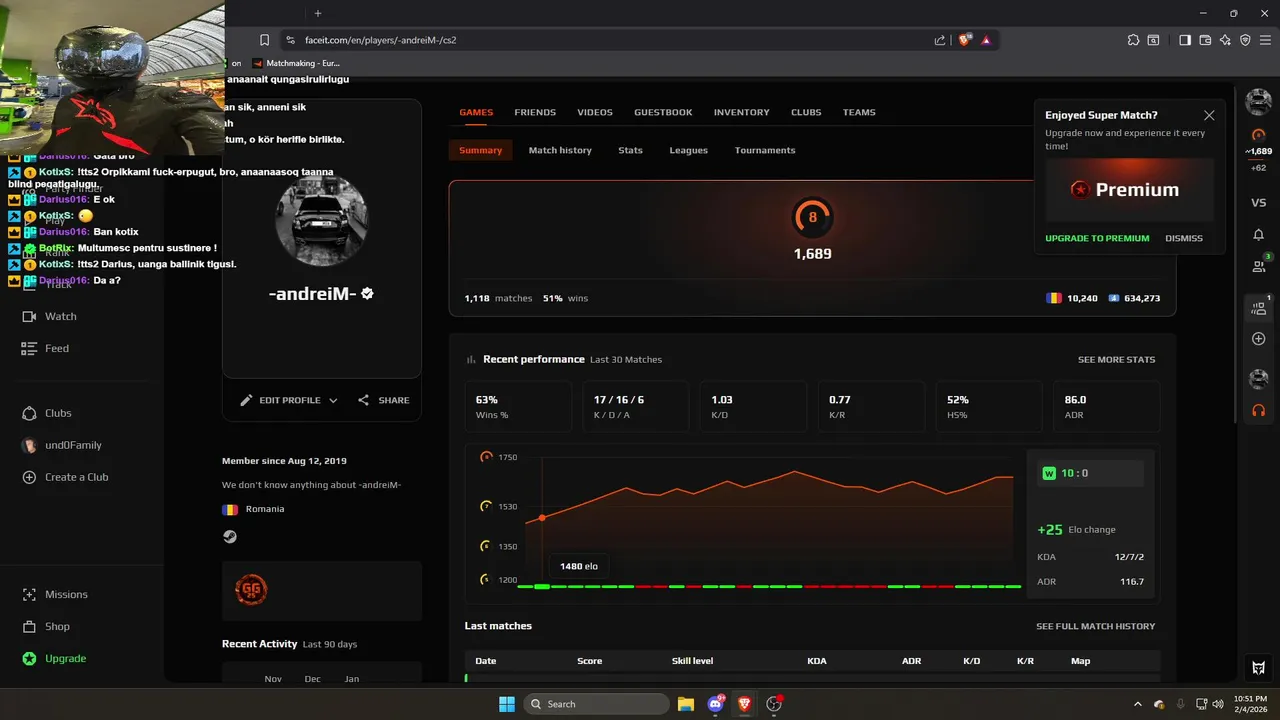Open the Guestbook tab
The height and width of the screenshot is (720, 1280).
tap(663, 112)
